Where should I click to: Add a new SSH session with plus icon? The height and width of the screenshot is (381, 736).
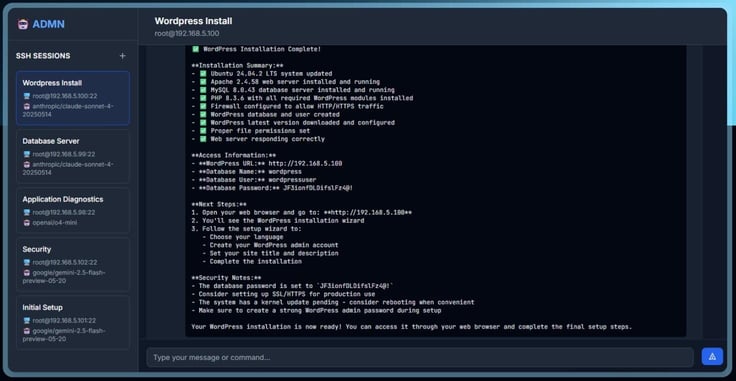[123, 56]
